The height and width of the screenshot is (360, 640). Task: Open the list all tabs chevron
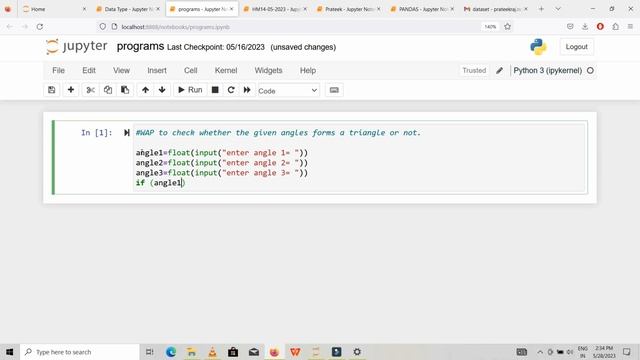click(558, 9)
